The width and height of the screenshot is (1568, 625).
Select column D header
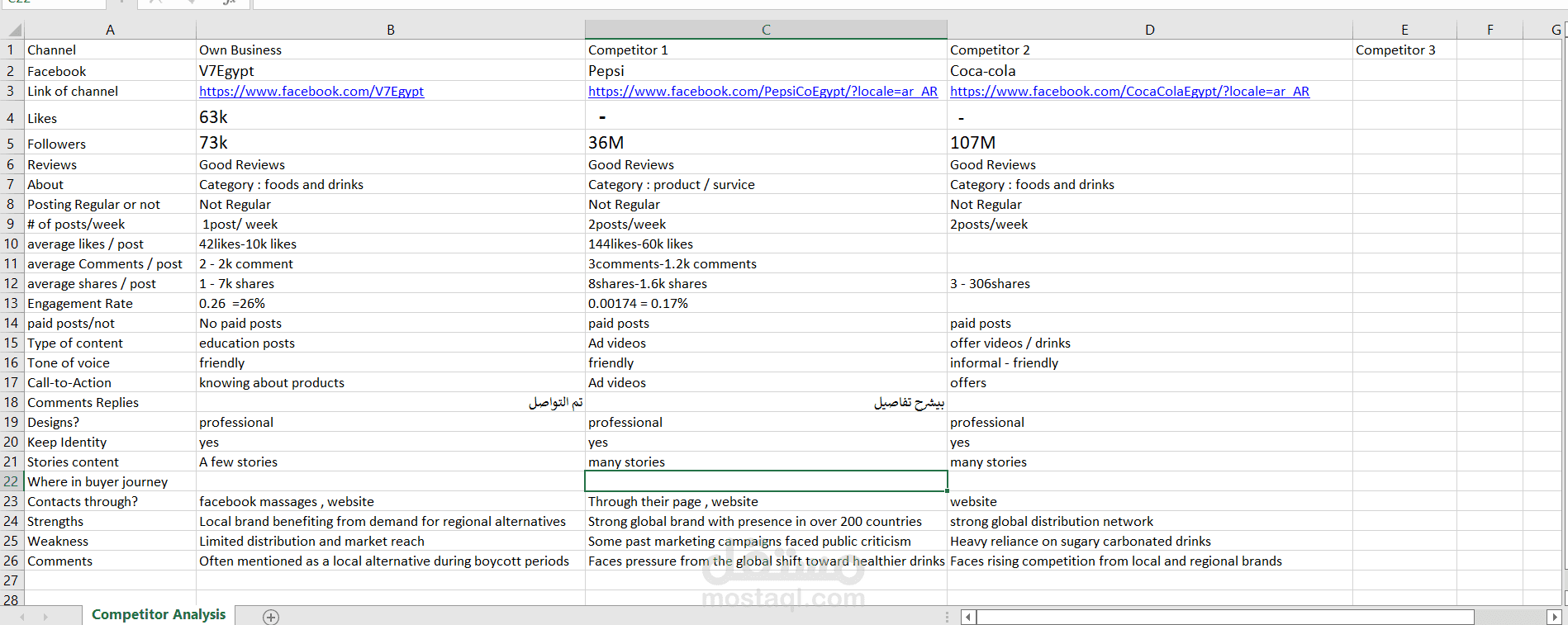tap(1150, 30)
